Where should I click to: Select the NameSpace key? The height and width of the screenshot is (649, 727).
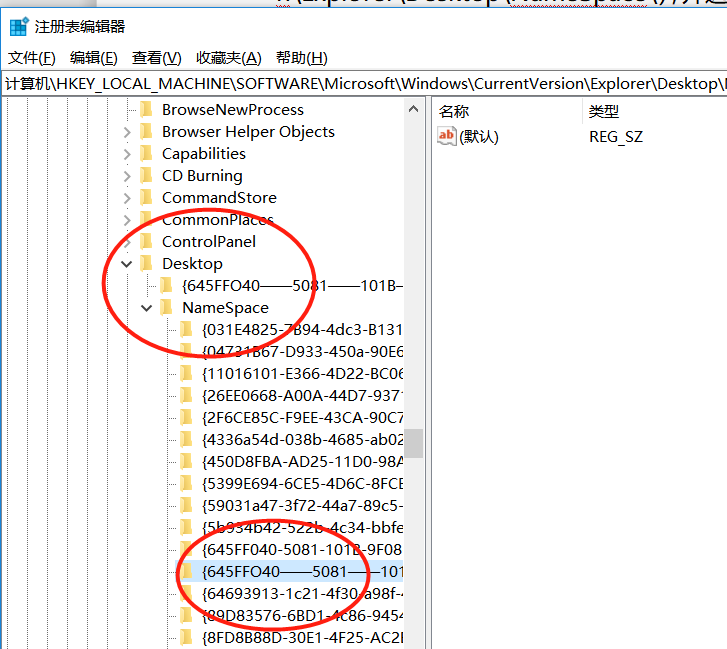point(225,308)
